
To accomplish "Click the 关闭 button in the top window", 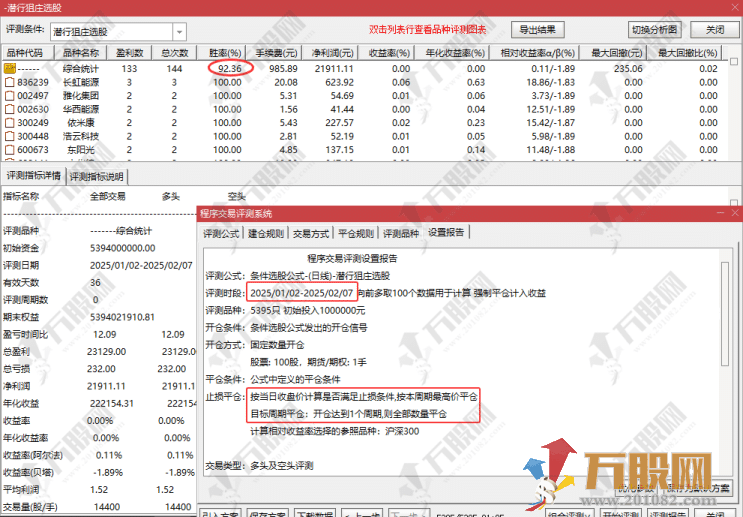I will [x=715, y=29].
